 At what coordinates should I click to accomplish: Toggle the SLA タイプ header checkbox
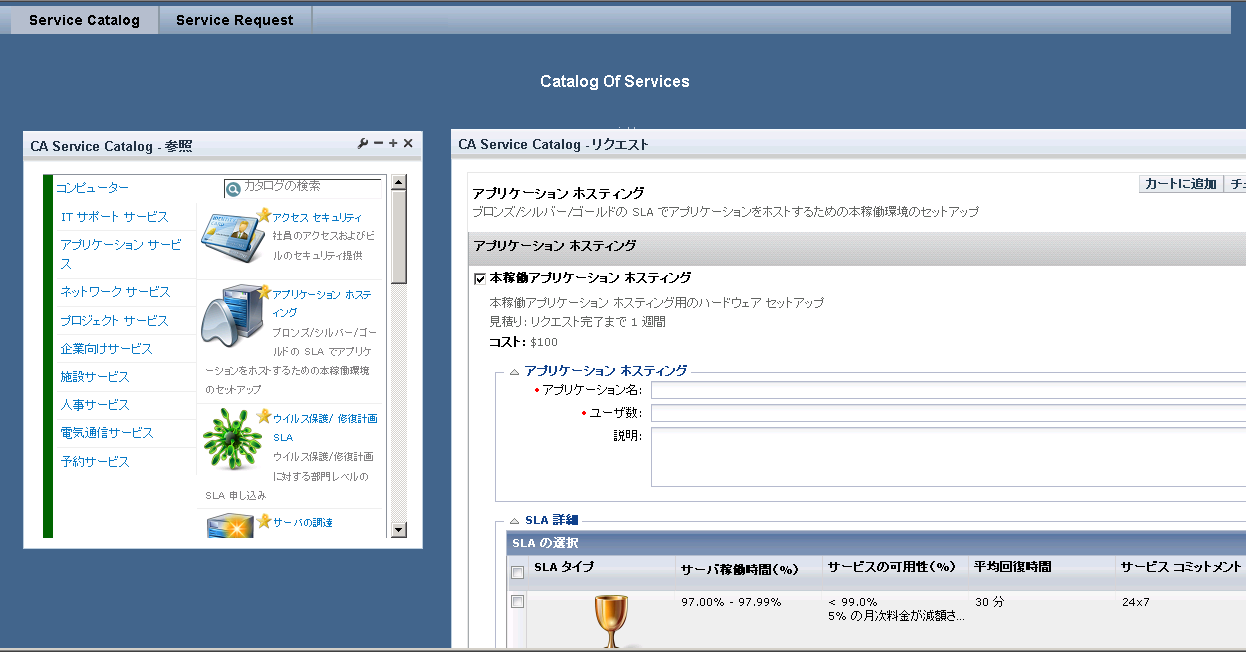pyautogui.click(x=516, y=571)
